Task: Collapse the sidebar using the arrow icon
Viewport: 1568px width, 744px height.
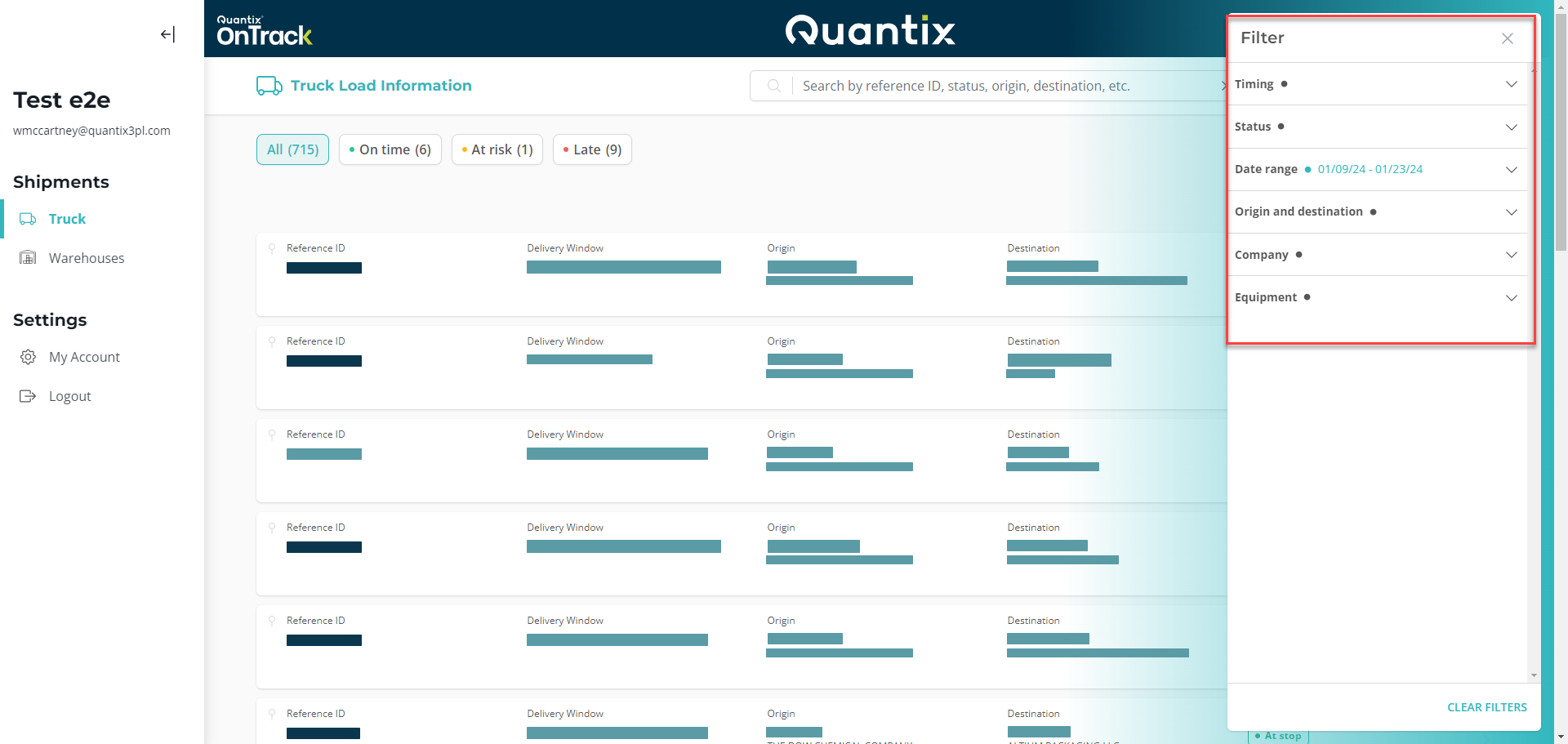Action: pyautogui.click(x=167, y=34)
